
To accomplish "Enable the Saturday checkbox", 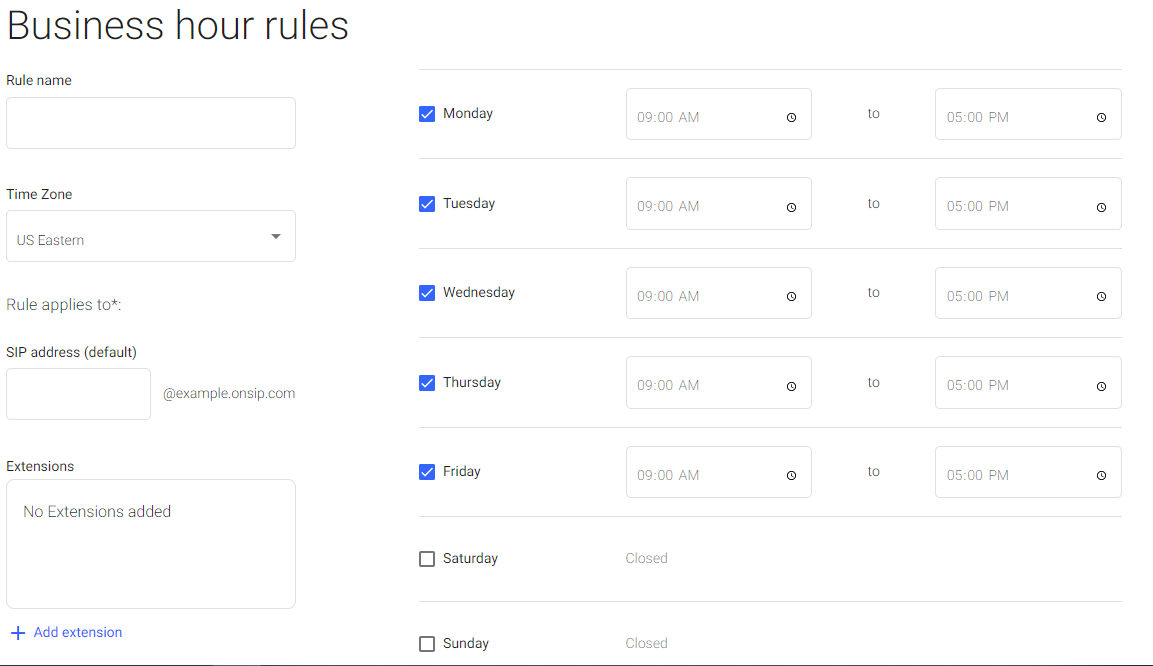I will point(426,559).
